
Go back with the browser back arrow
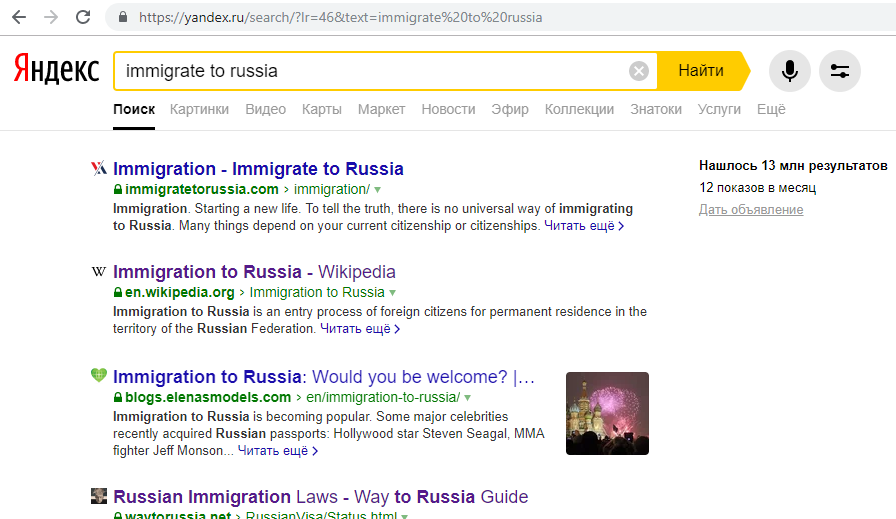pos(19,17)
